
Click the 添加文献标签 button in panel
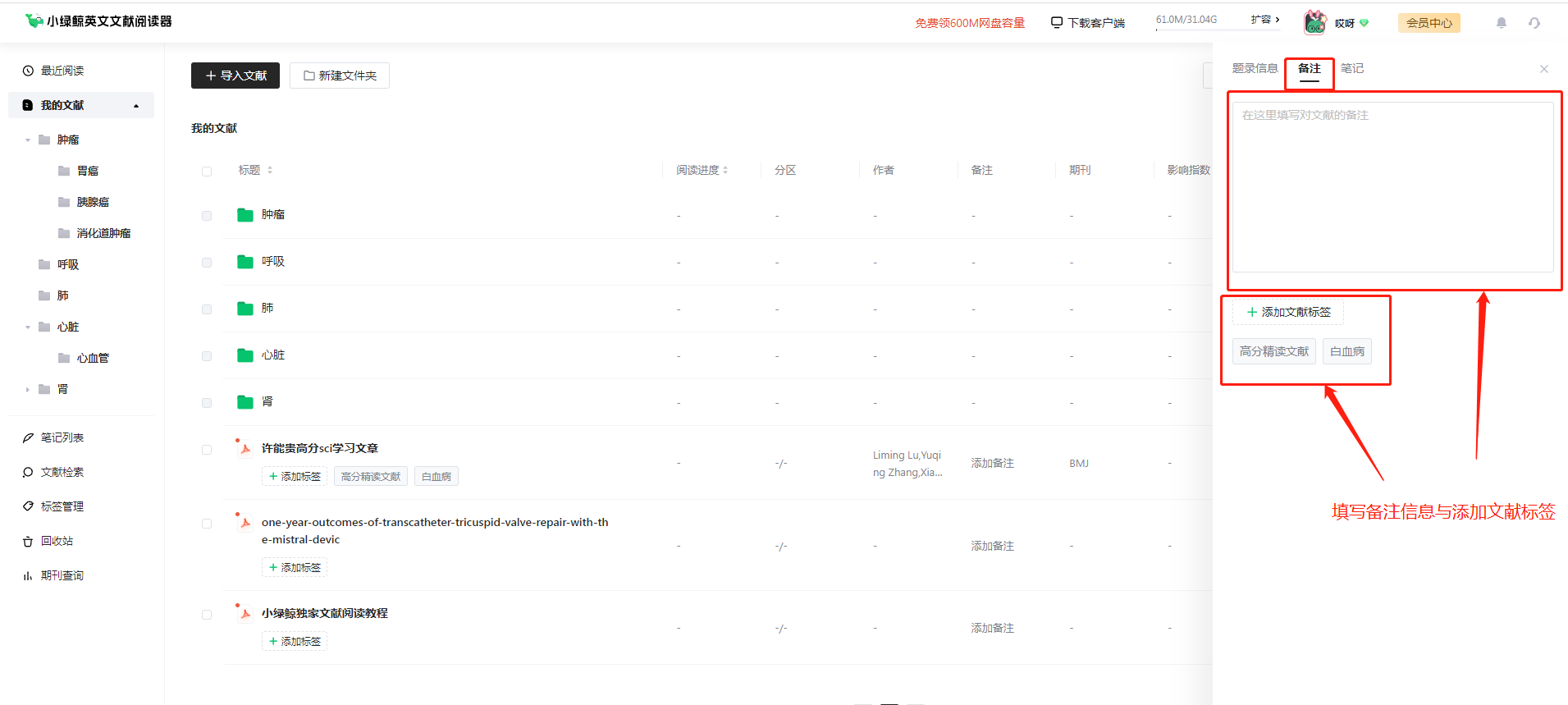1288,312
